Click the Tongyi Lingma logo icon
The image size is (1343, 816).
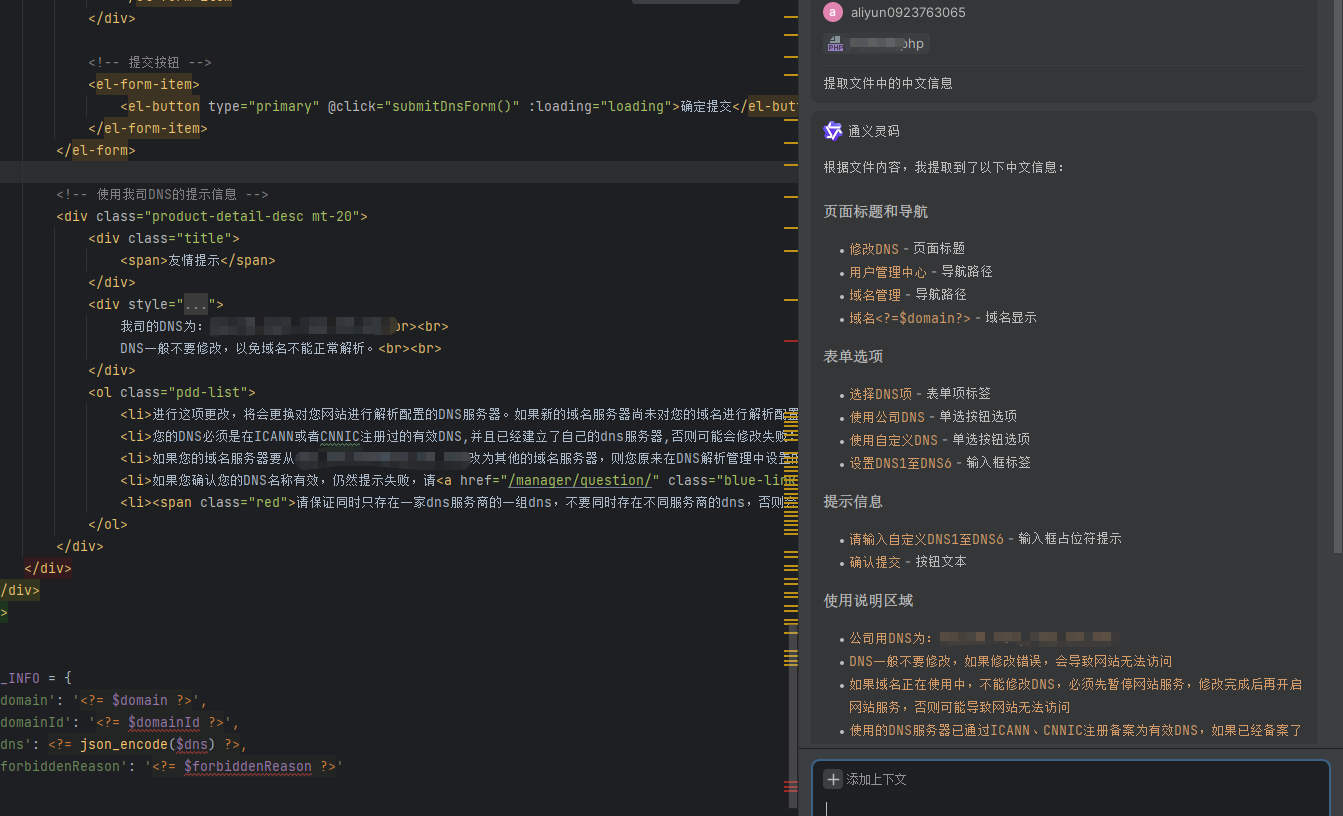tap(833, 131)
